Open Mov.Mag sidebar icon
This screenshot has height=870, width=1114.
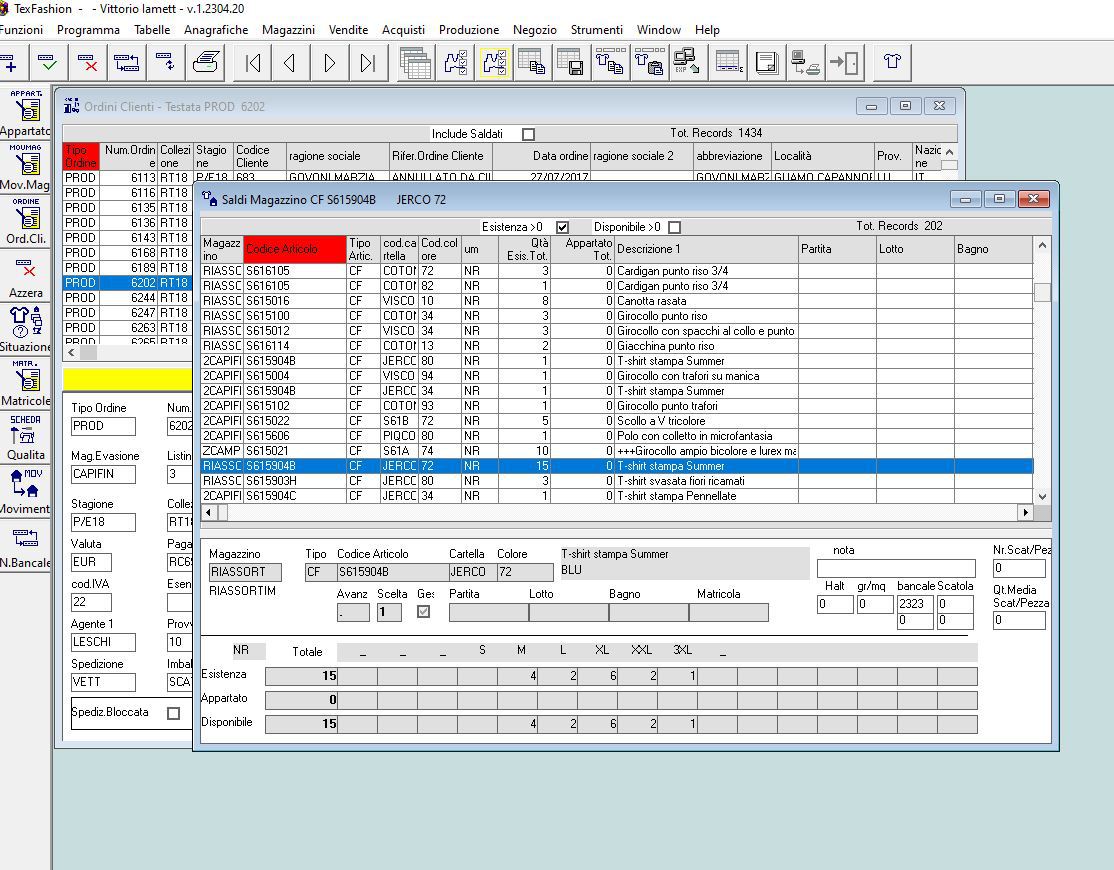[x=26, y=166]
